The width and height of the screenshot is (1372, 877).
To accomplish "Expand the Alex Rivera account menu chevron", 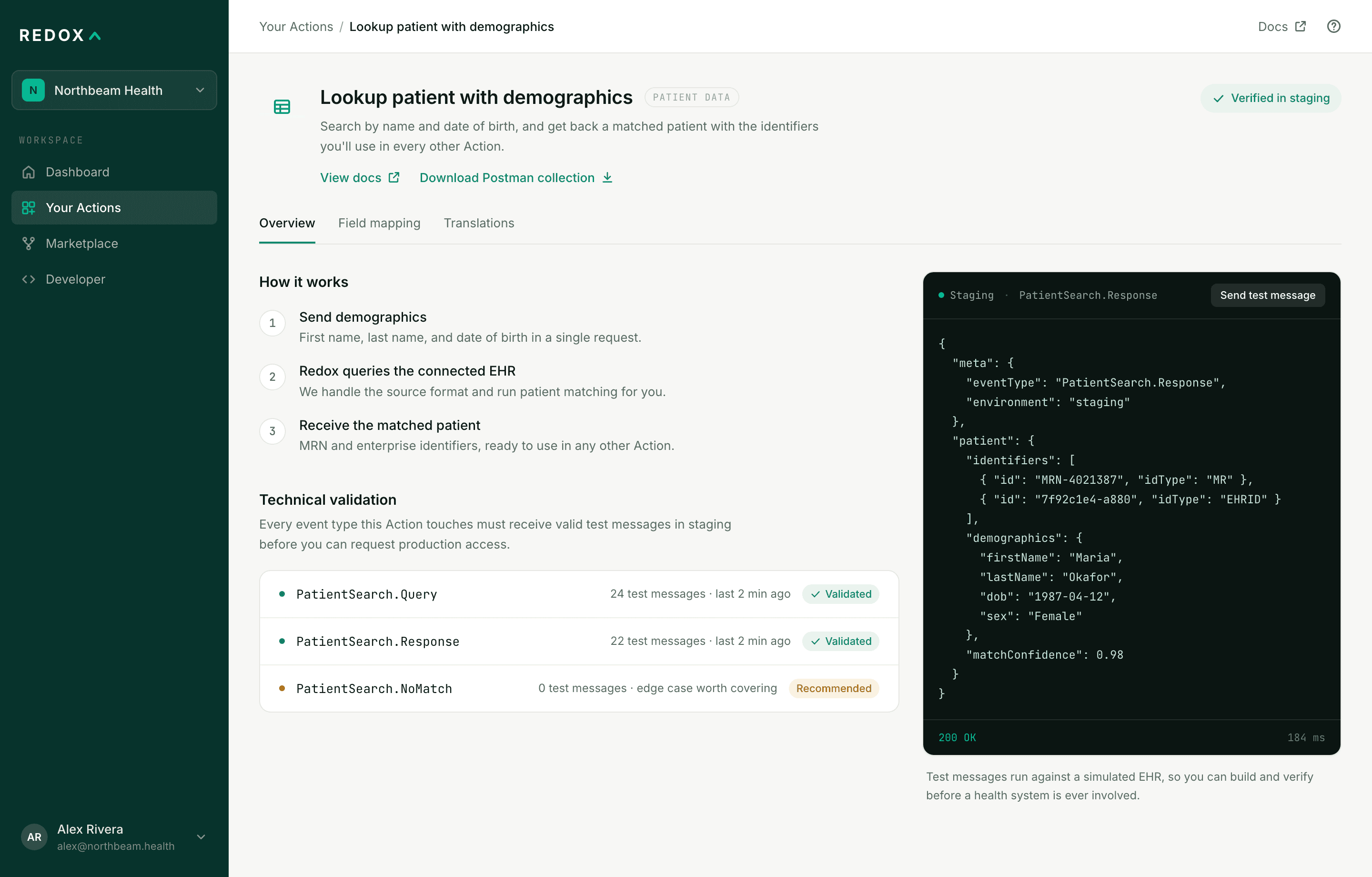I will pyautogui.click(x=201, y=836).
